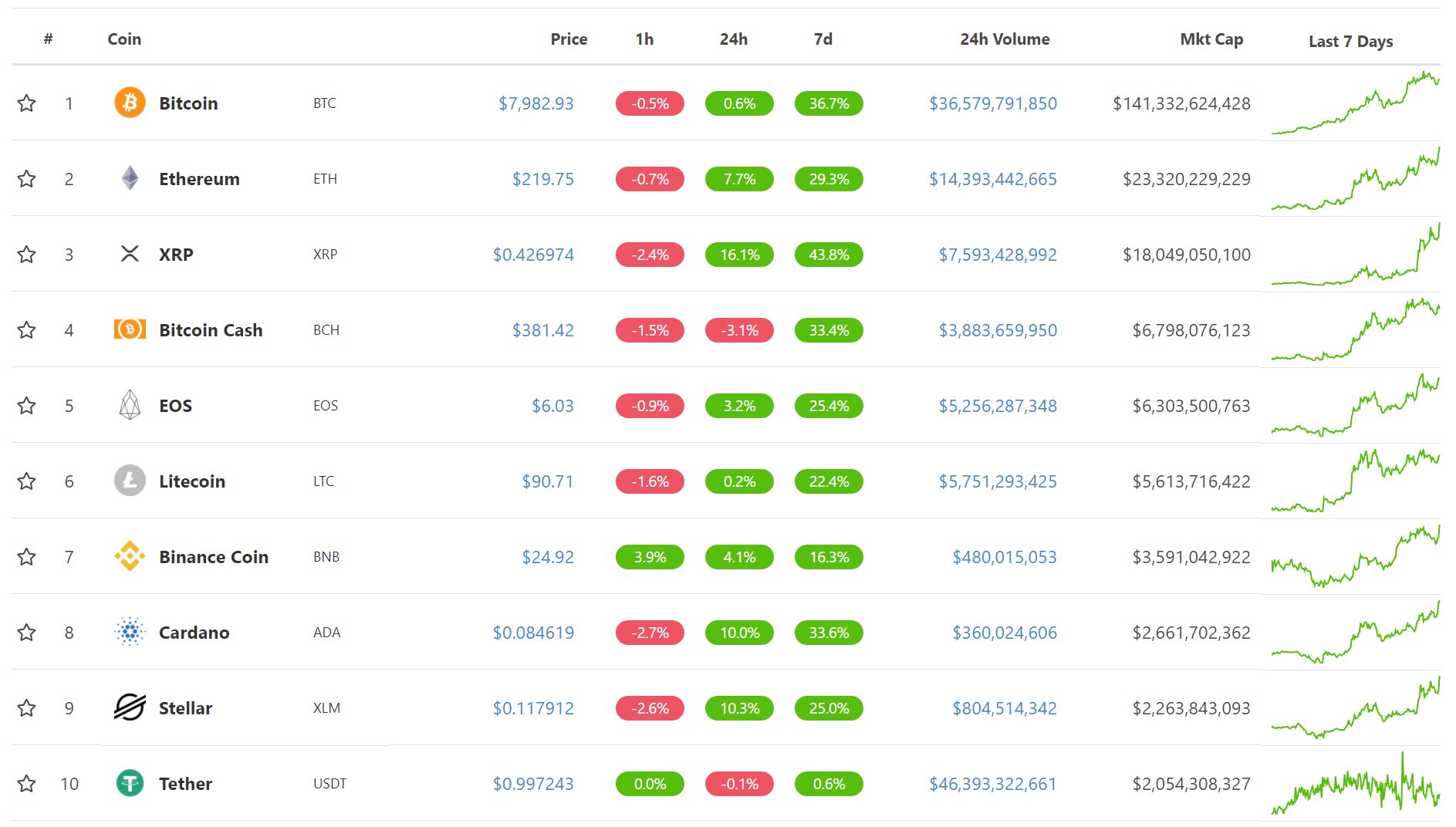Click the Stellar logo icon

(x=130, y=707)
